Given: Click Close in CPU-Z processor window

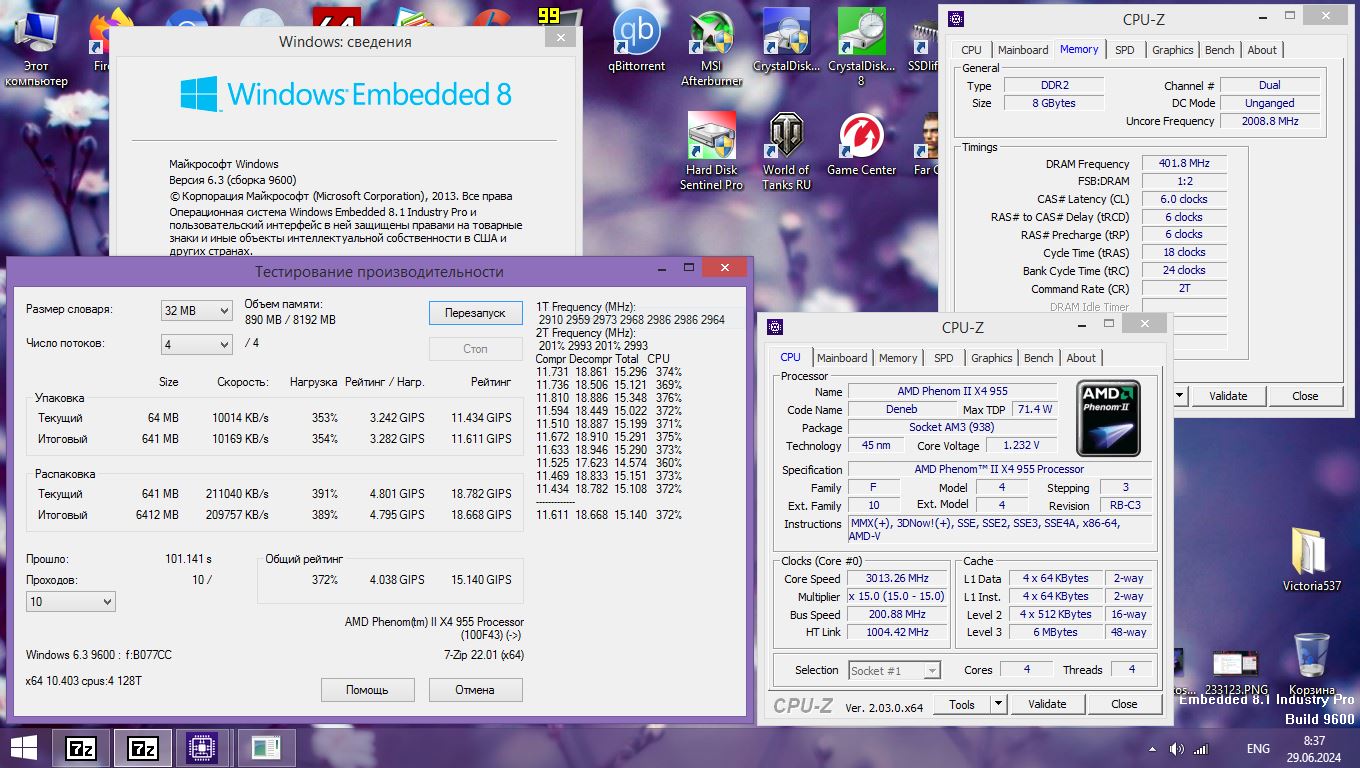Looking at the screenshot, I should click(1125, 704).
